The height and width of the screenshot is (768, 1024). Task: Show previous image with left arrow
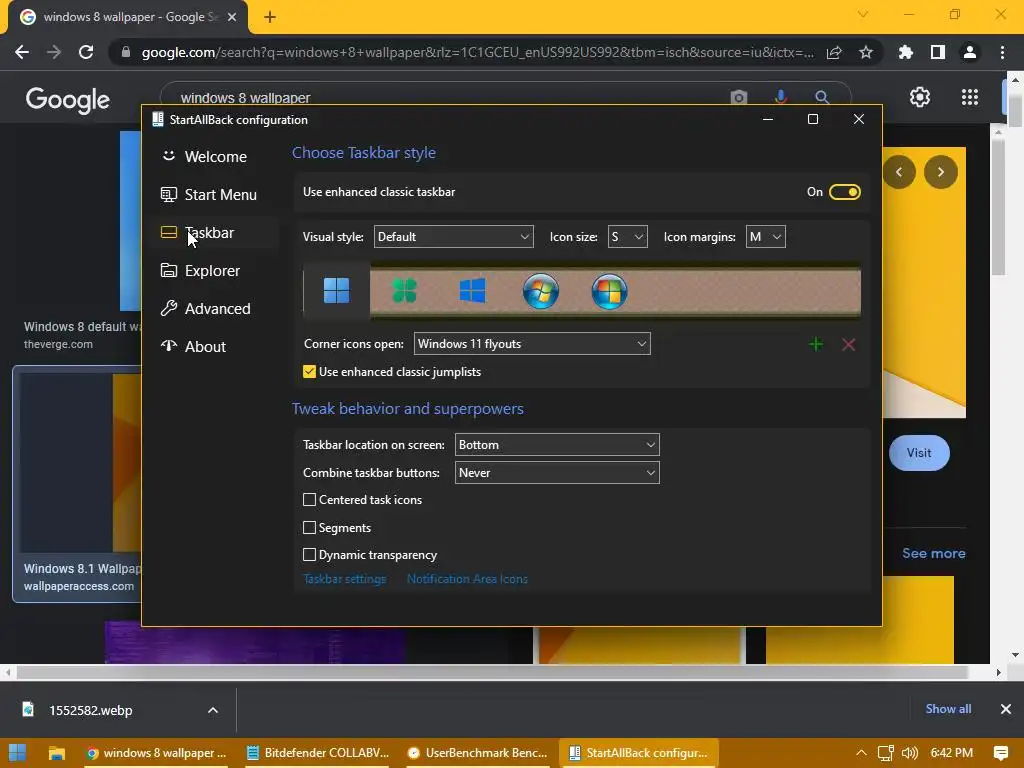tap(899, 172)
